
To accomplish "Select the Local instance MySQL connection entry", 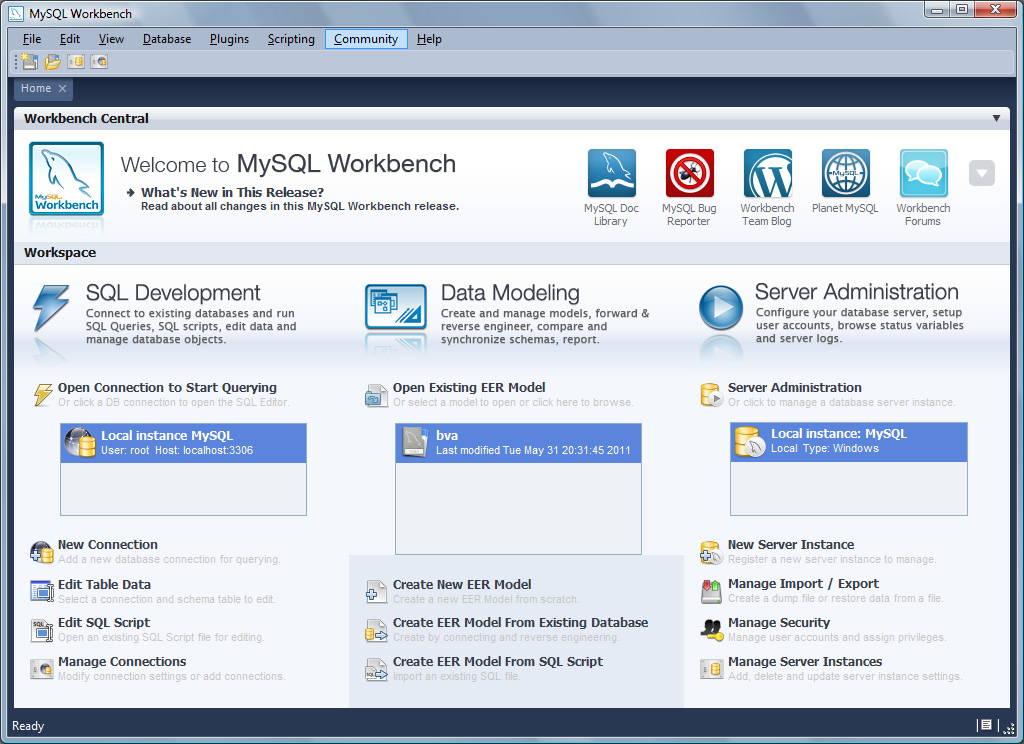I will [x=184, y=443].
